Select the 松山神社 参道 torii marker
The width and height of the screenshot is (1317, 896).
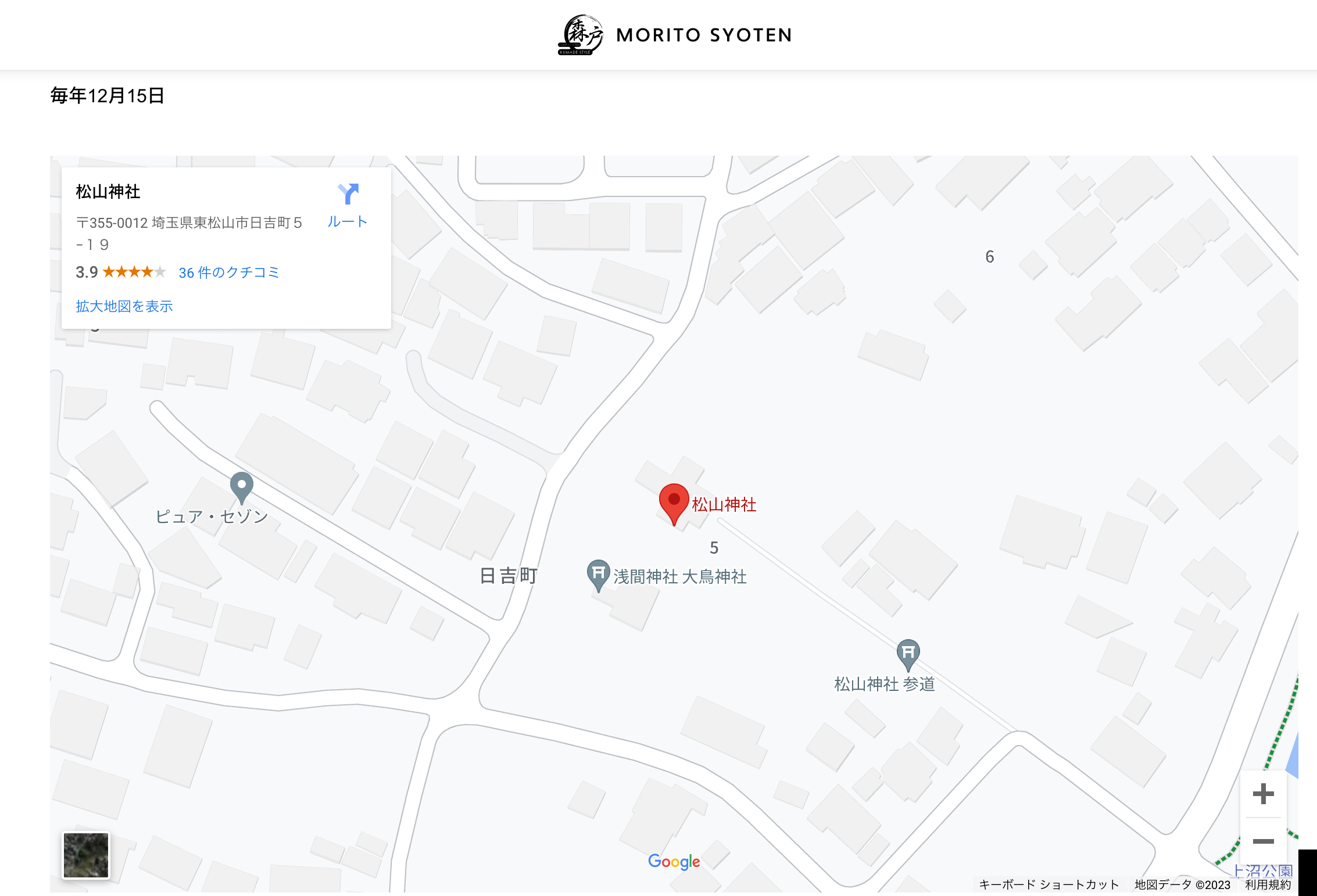(x=908, y=655)
